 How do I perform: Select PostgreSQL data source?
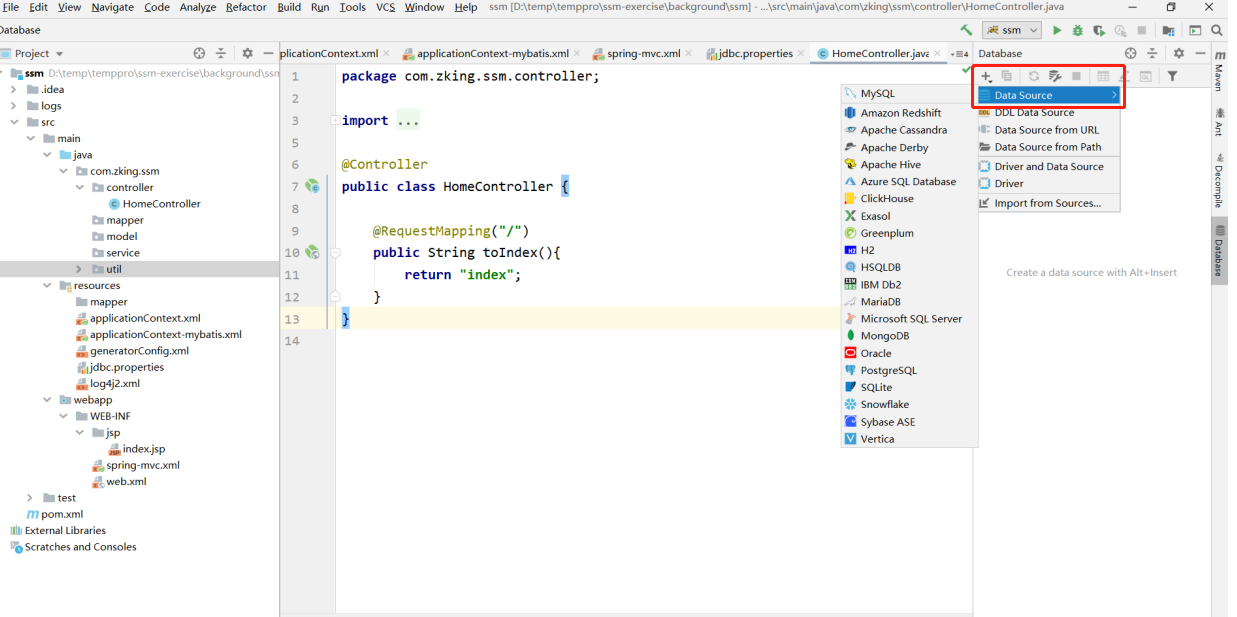909,370
